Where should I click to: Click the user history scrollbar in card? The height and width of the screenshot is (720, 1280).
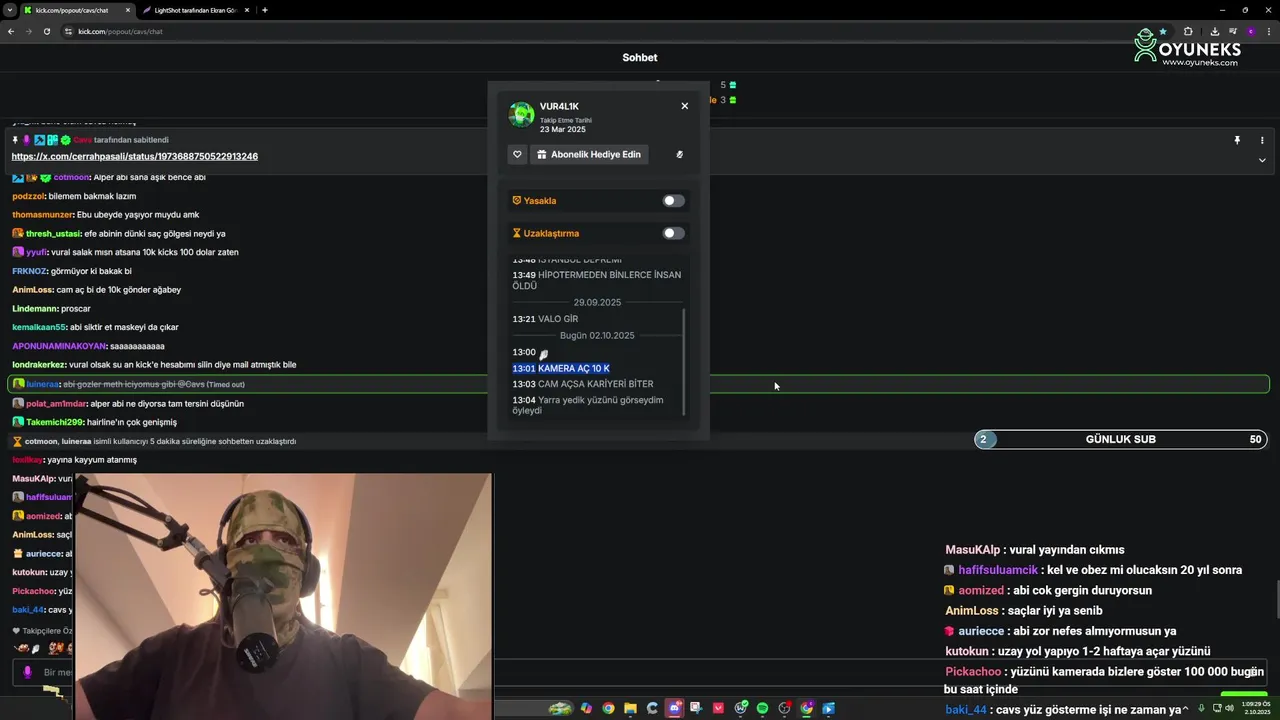pyautogui.click(x=685, y=360)
